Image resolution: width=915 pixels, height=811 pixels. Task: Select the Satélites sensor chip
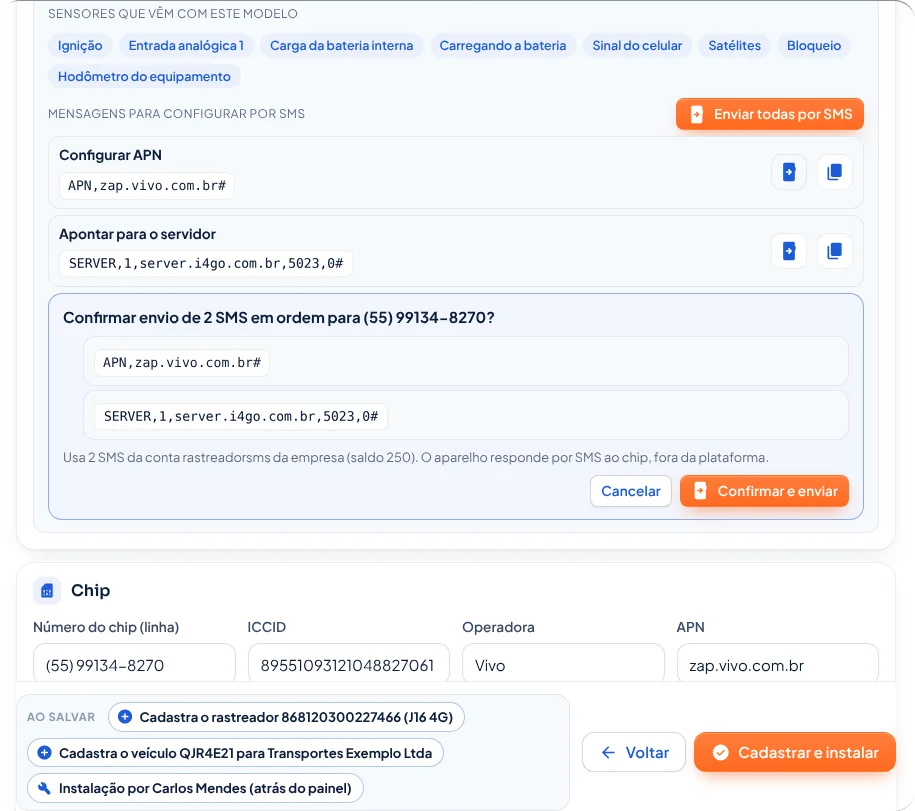[734, 46]
